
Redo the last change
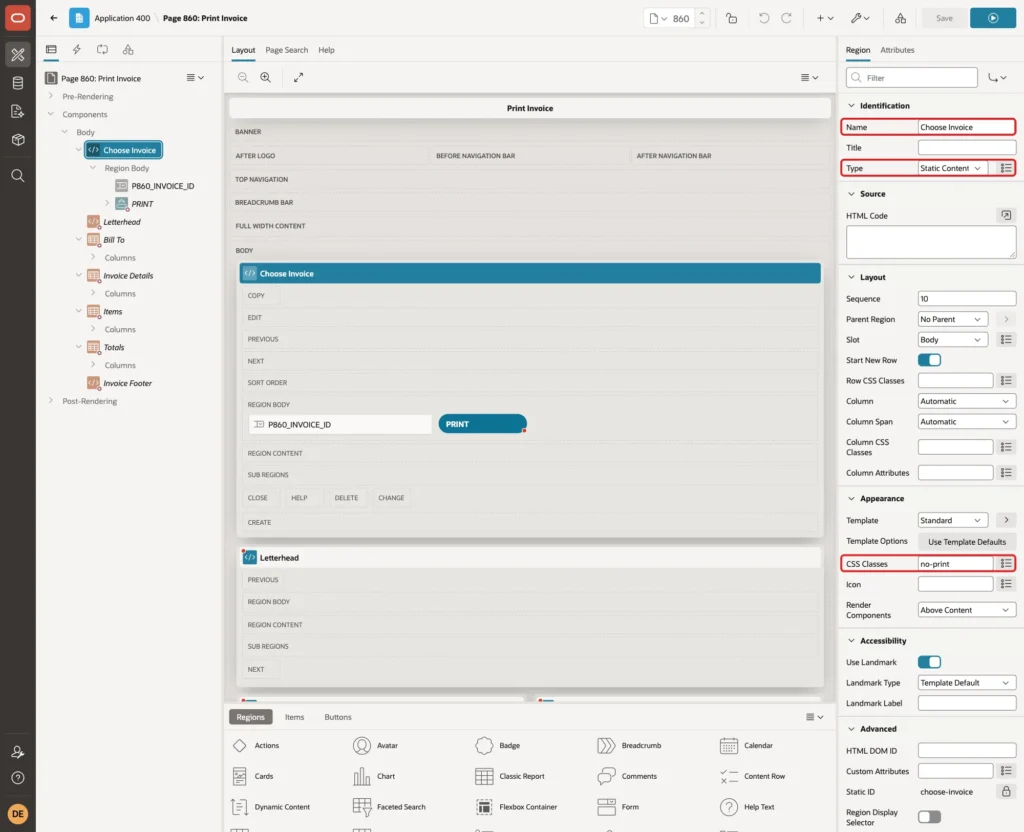786,18
